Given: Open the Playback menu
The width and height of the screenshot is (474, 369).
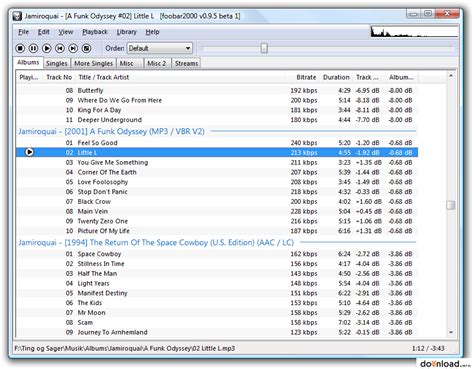Looking at the screenshot, I should 95,32.
